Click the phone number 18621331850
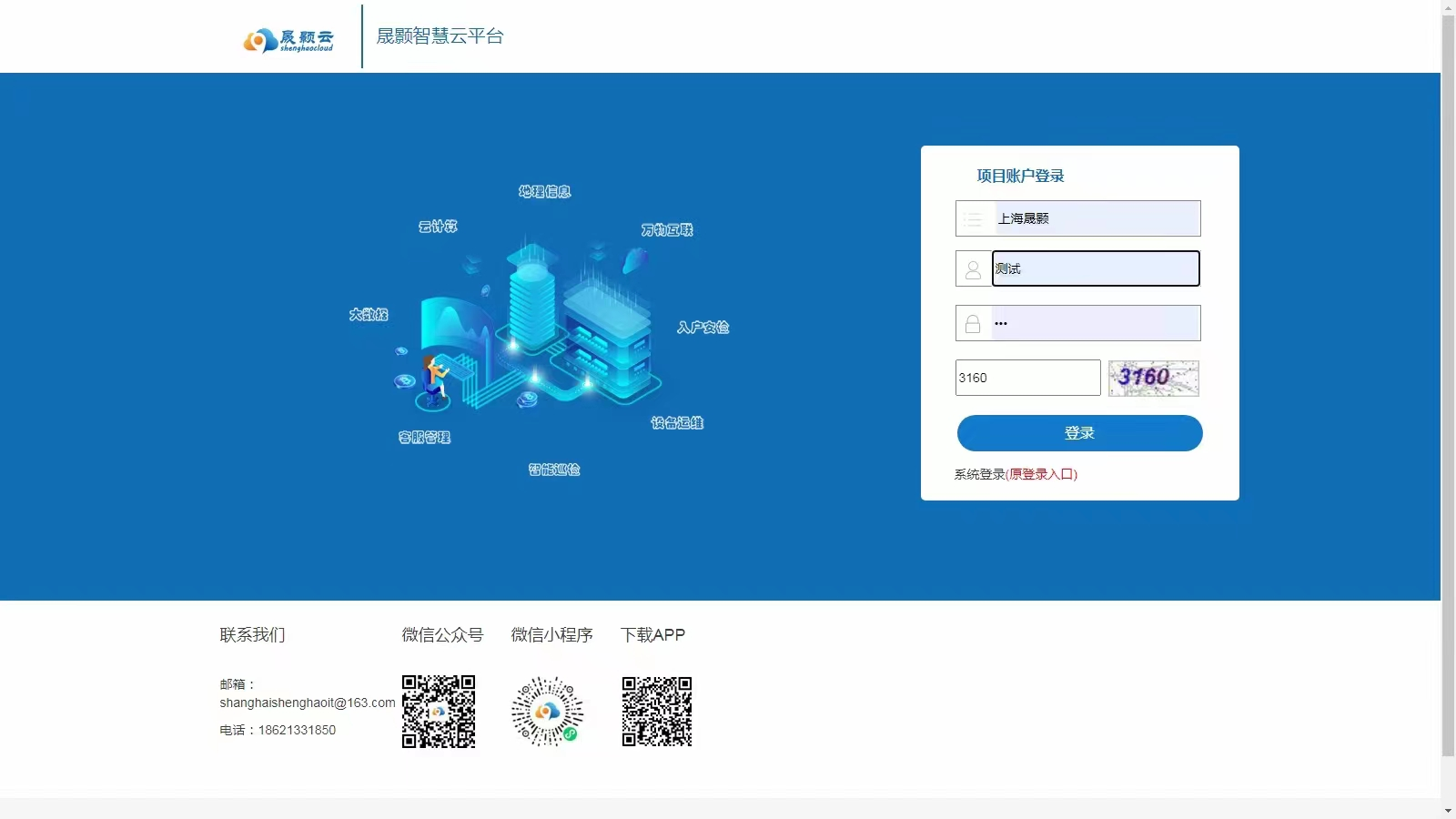This screenshot has width=1456, height=819. [x=297, y=730]
